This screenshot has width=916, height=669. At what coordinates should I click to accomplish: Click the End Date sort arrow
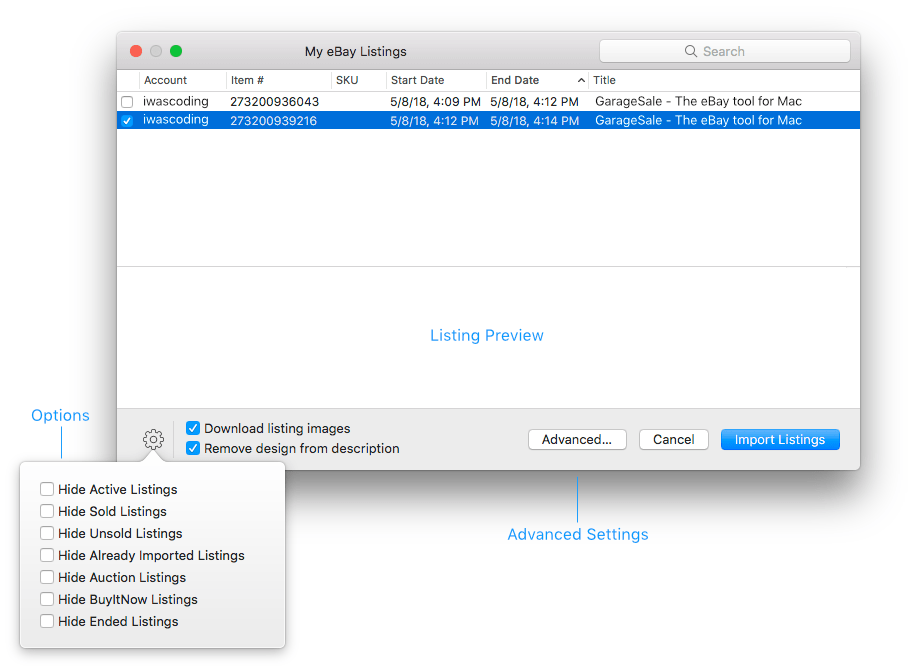[582, 80]
